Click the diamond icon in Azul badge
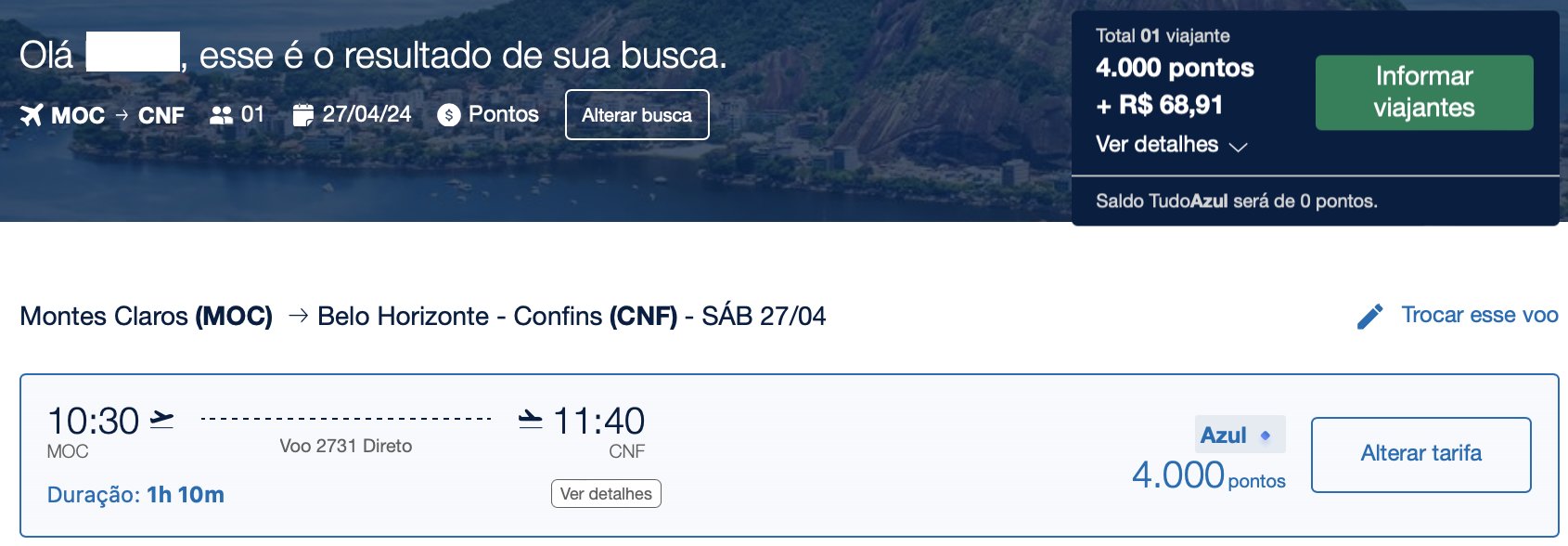 [x=1265, y=435]
